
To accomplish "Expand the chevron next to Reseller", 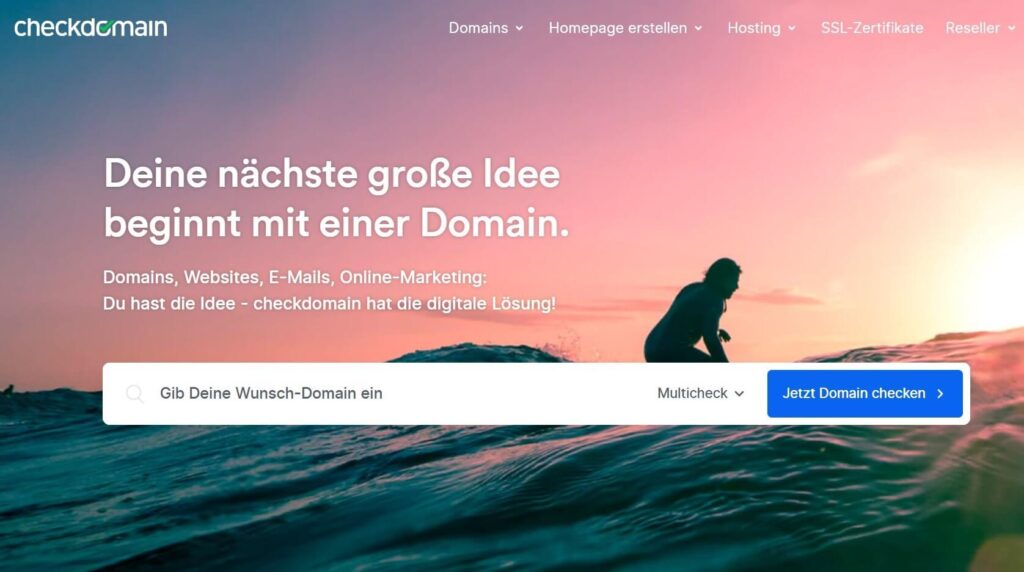I will point(1012,29).
